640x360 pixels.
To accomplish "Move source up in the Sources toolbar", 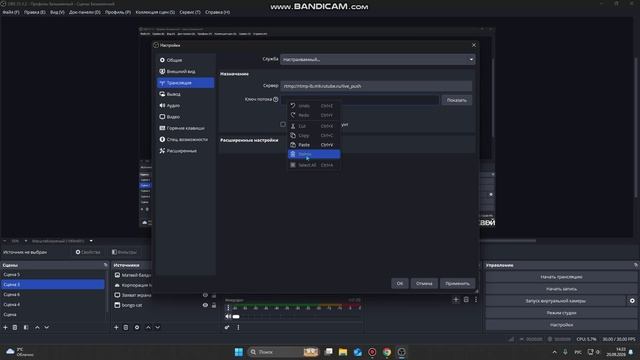I will tap(148, 327).
